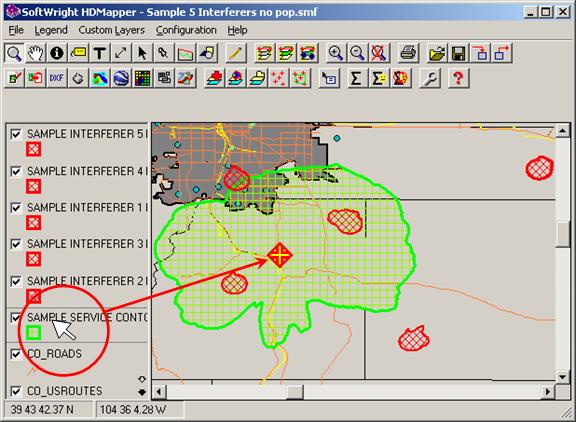This screenshot has width=576, height=422.
Task: Print the map with printer icon
Action: tap(408, 53)
